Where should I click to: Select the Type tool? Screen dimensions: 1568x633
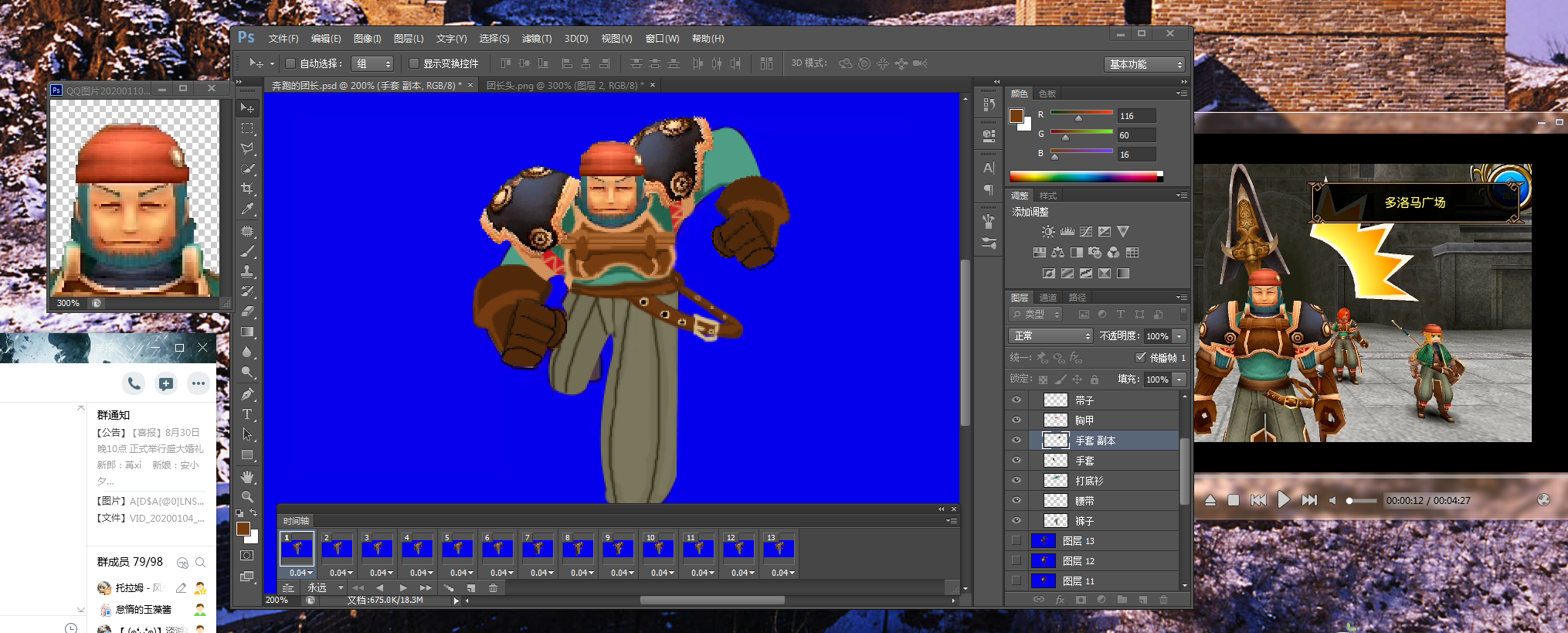[247, 414]
